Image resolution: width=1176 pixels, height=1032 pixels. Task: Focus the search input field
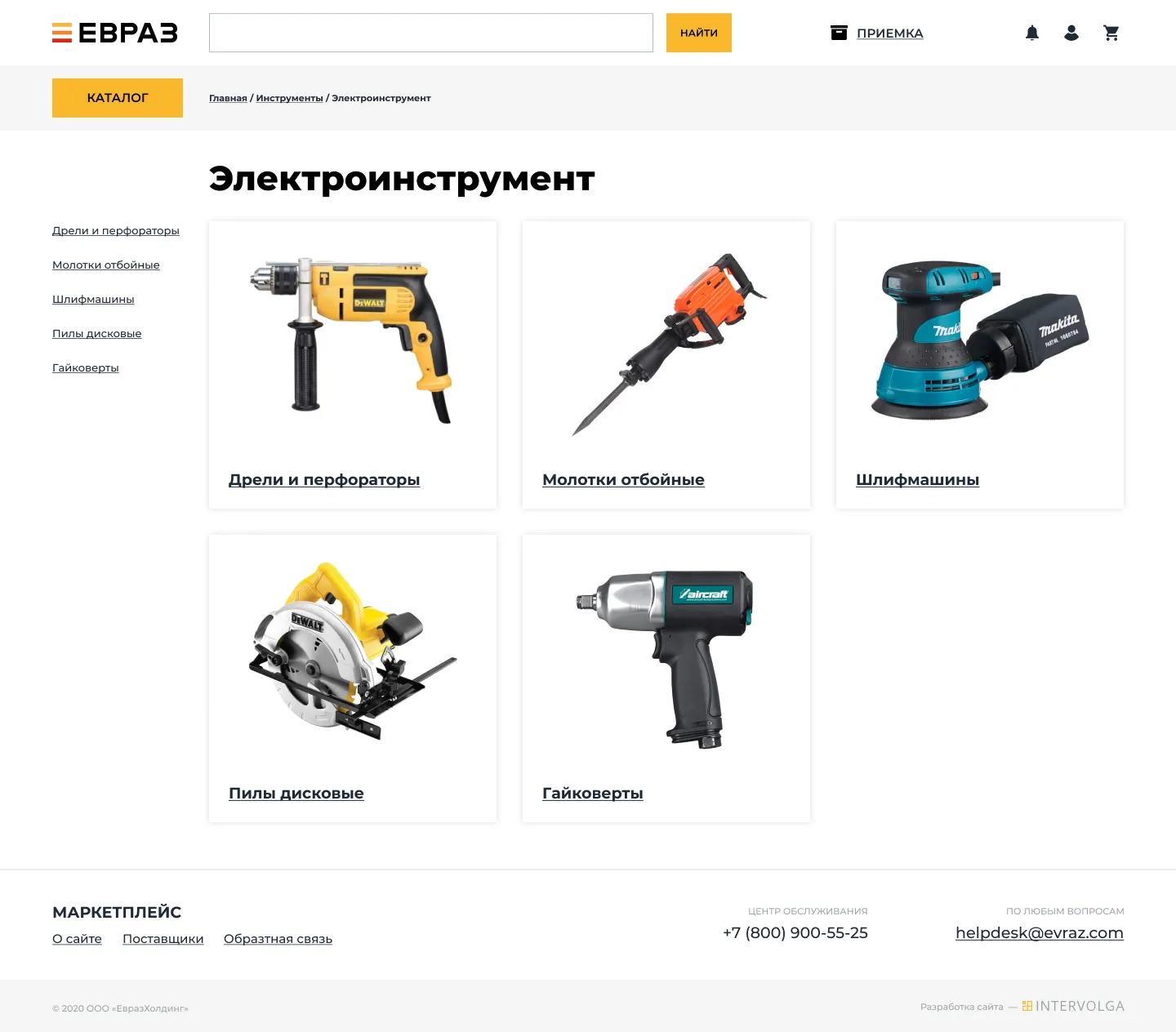[431, 33]
